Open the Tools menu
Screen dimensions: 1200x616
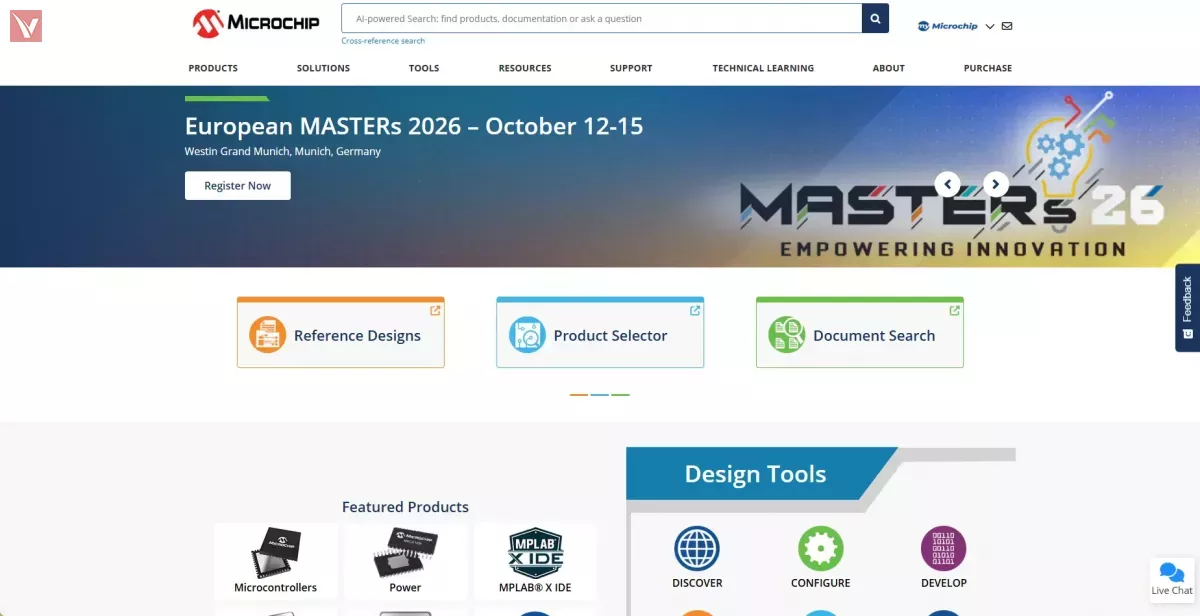coord(424,68)
